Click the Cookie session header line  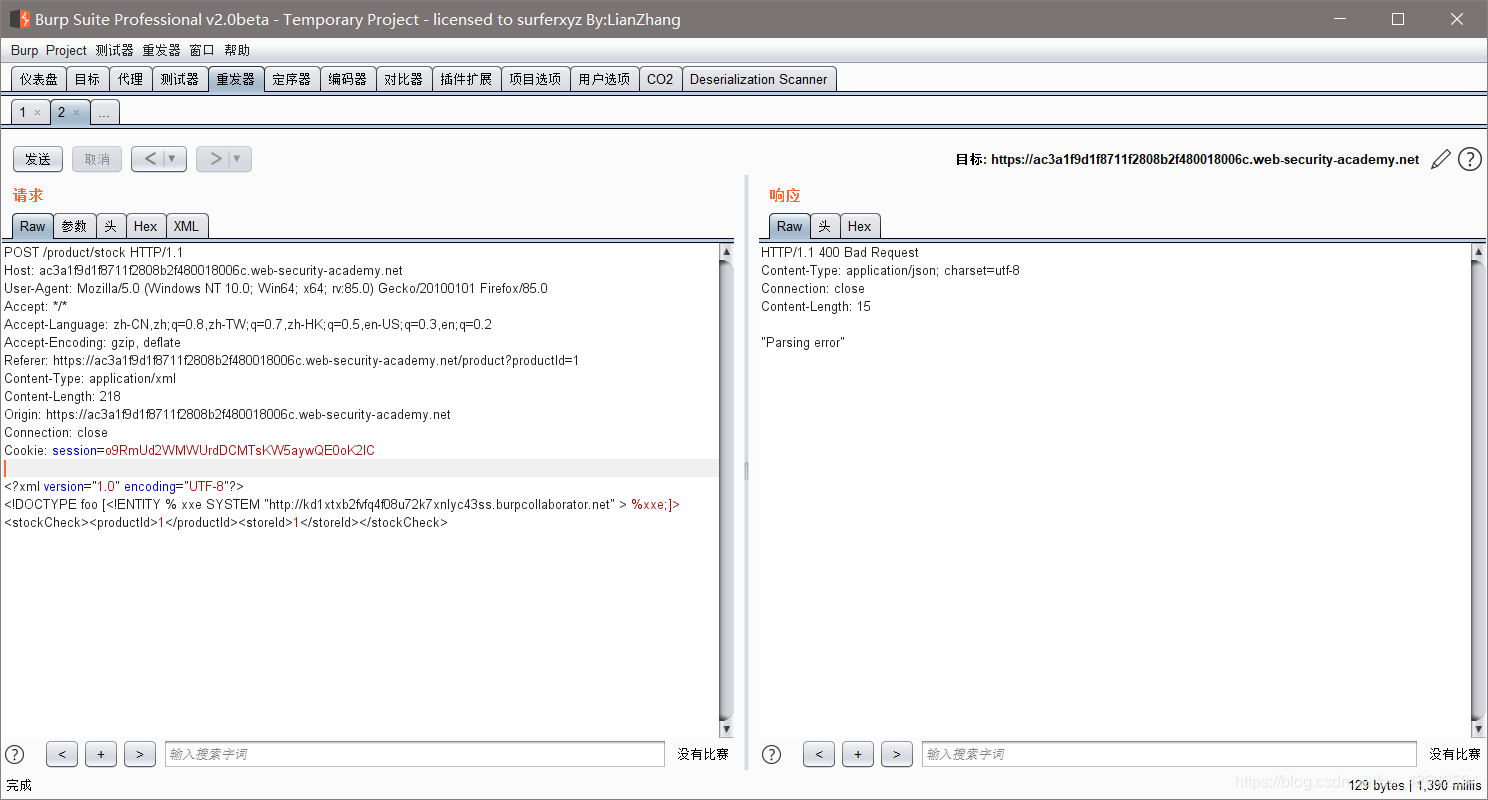pos(190,451)
